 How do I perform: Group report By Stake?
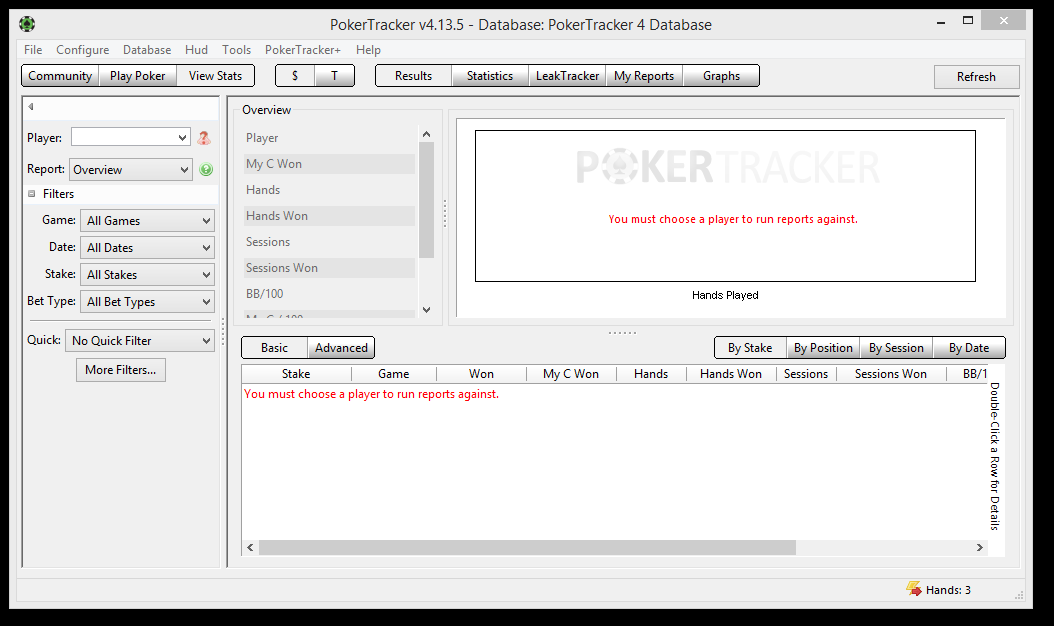[x=750, y=348]
